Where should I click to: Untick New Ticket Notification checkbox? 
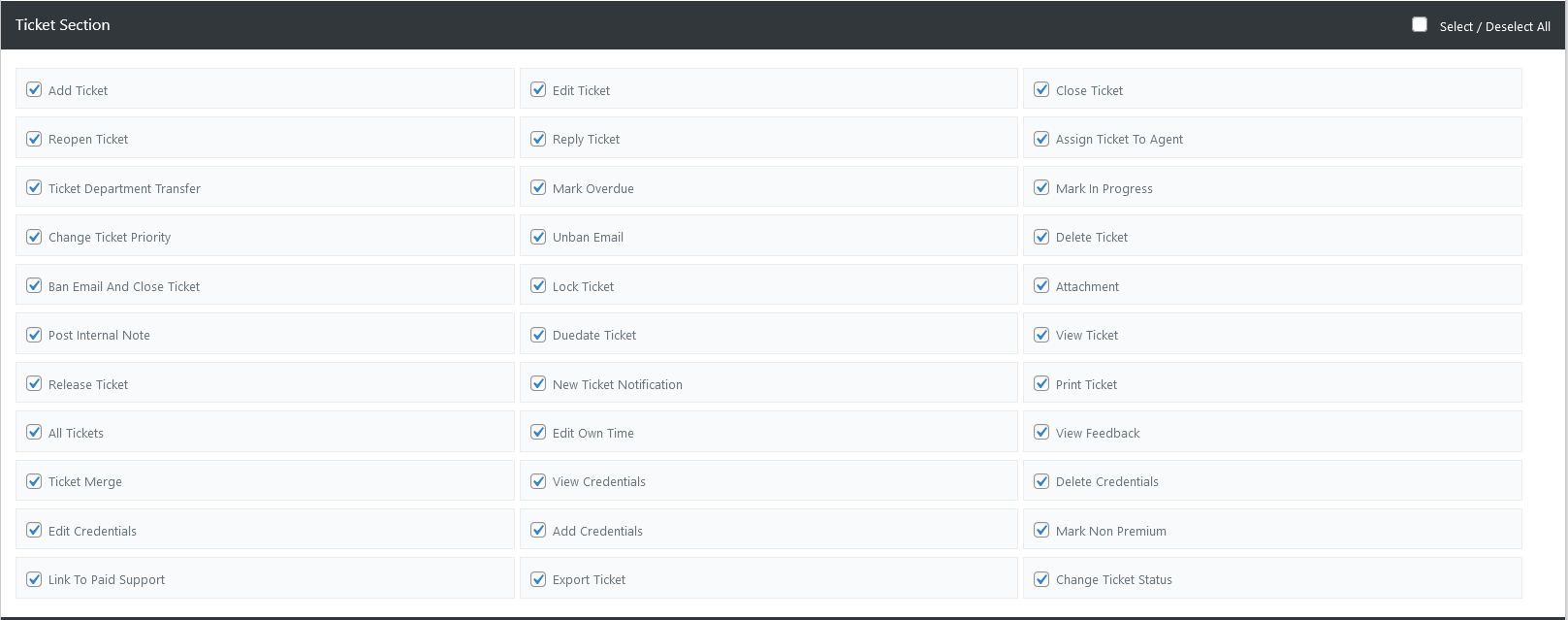click(x=538, y=383)
